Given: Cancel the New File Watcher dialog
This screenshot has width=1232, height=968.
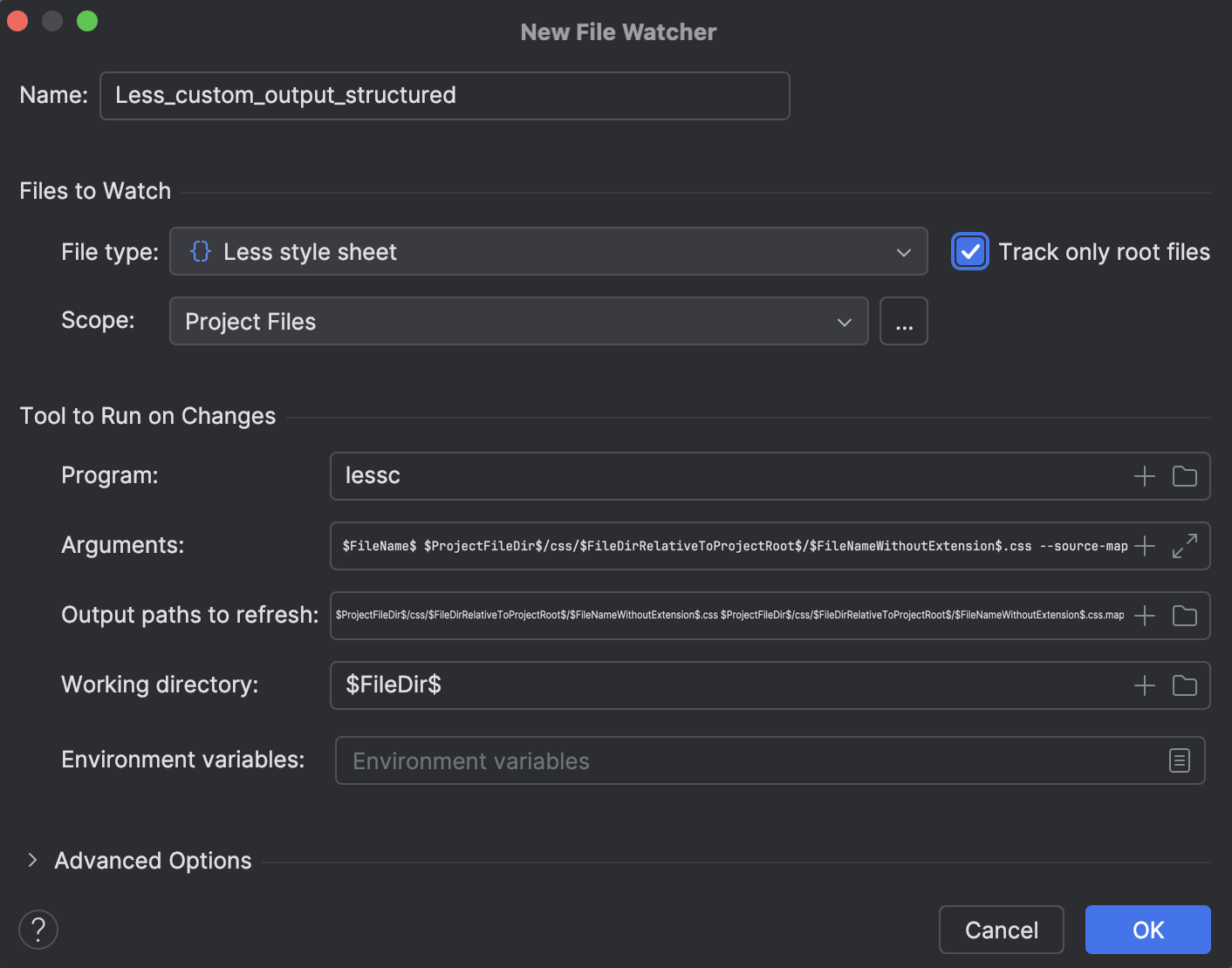Looking at the screenshot, I should pyautogui.click(x=1001, y=930).
